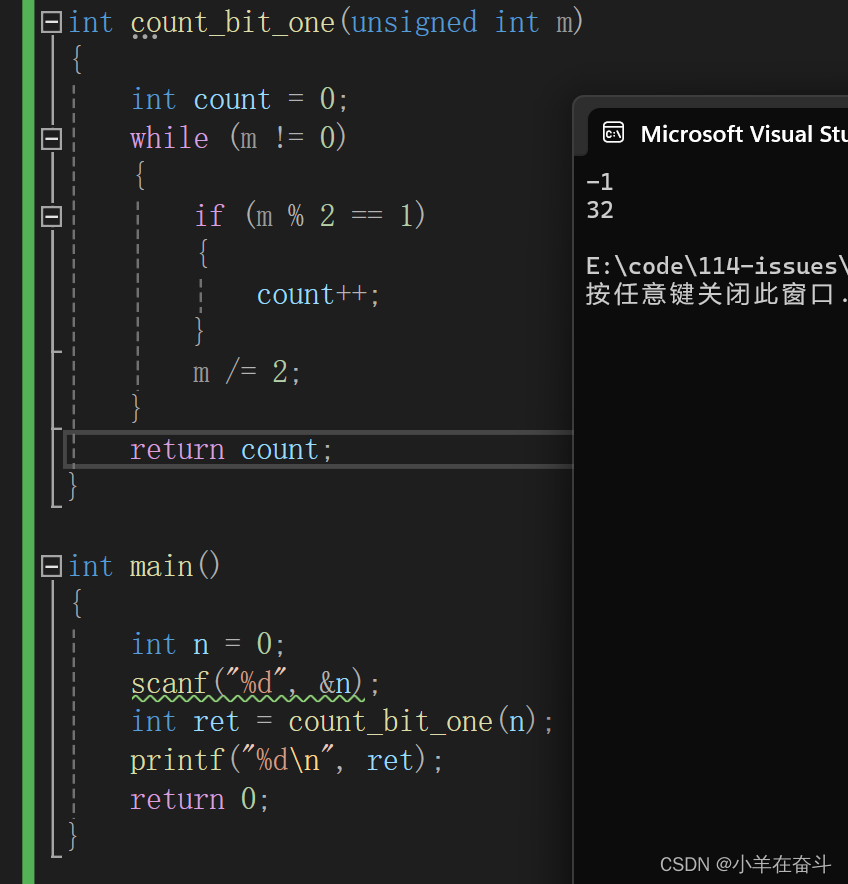Image resolution: width=848 pixels, height=884 pixels.
Task: Click the 'ret' variable in the declaration
Action: (216, 722)
